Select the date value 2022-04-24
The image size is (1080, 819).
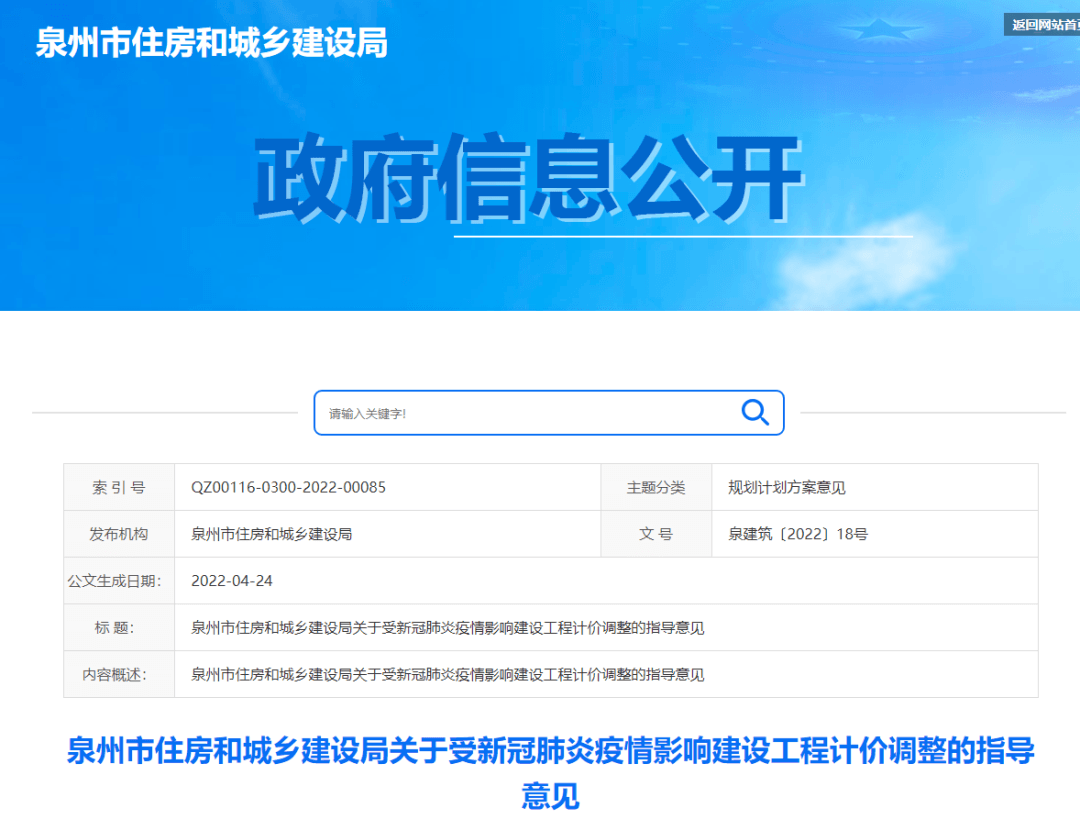232,581
